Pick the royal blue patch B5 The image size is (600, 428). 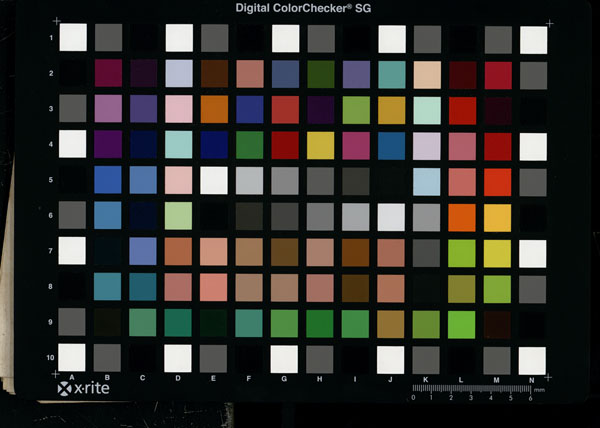108,180
